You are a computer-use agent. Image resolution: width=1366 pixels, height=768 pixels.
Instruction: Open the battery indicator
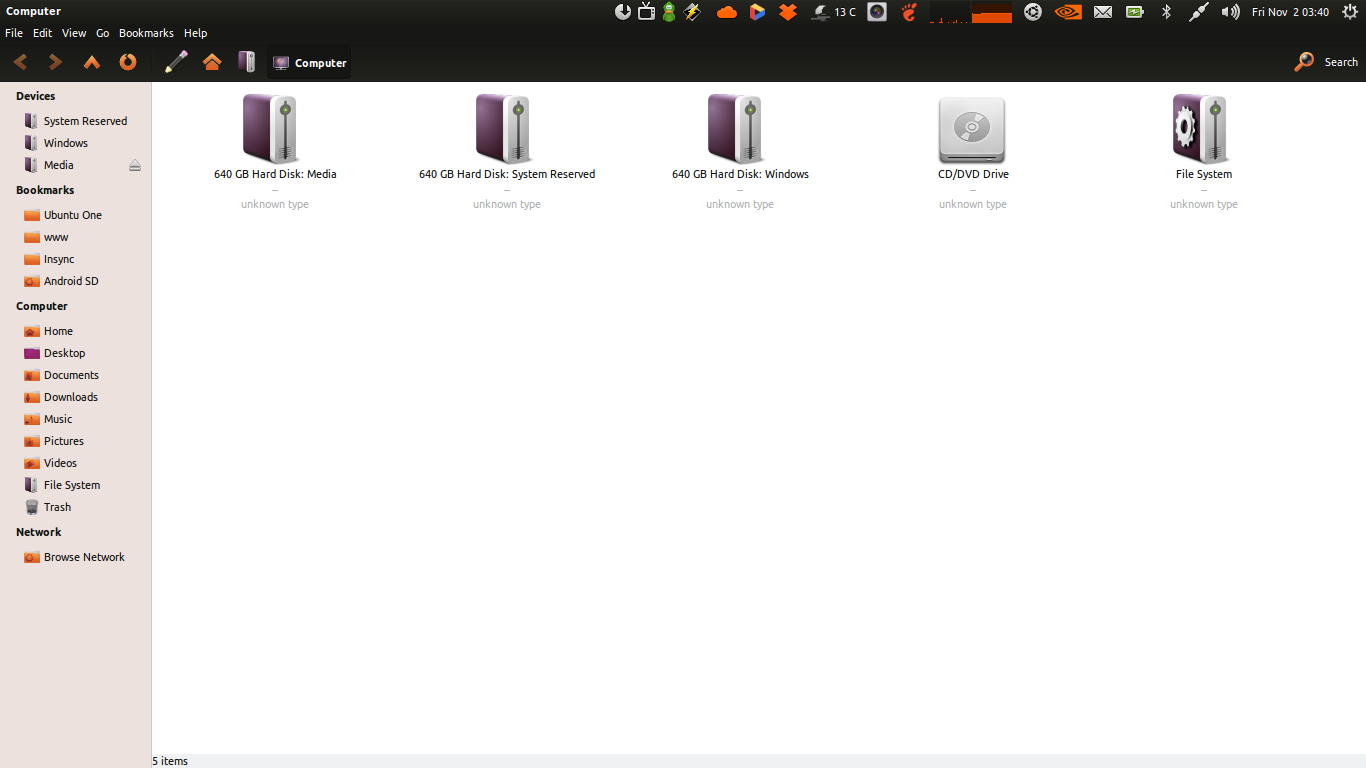tap(1134, 12)
